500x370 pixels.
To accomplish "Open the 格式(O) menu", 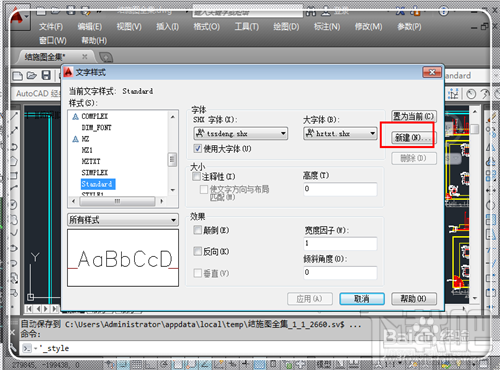I will coord(207,27).
